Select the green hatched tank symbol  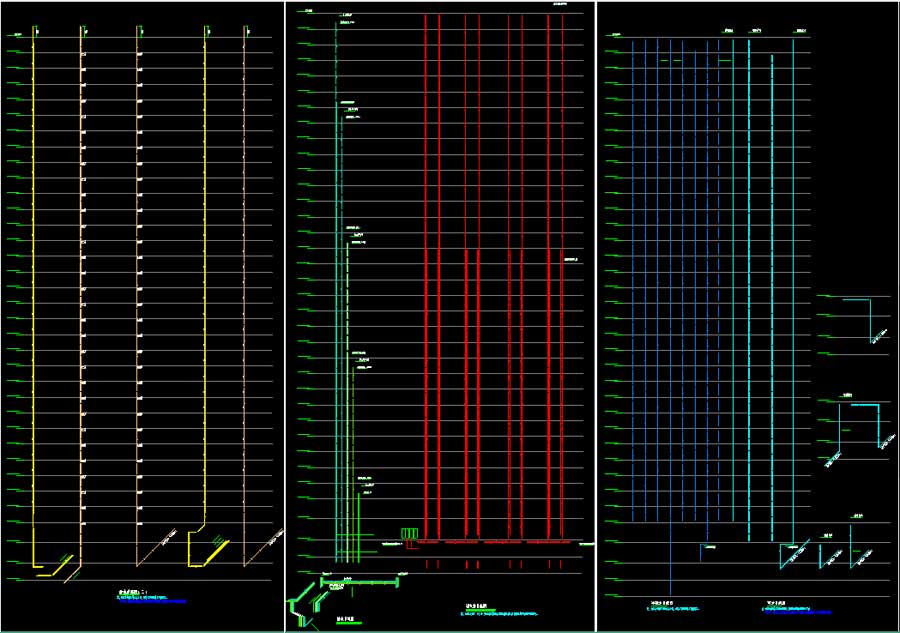coord(408,534)
